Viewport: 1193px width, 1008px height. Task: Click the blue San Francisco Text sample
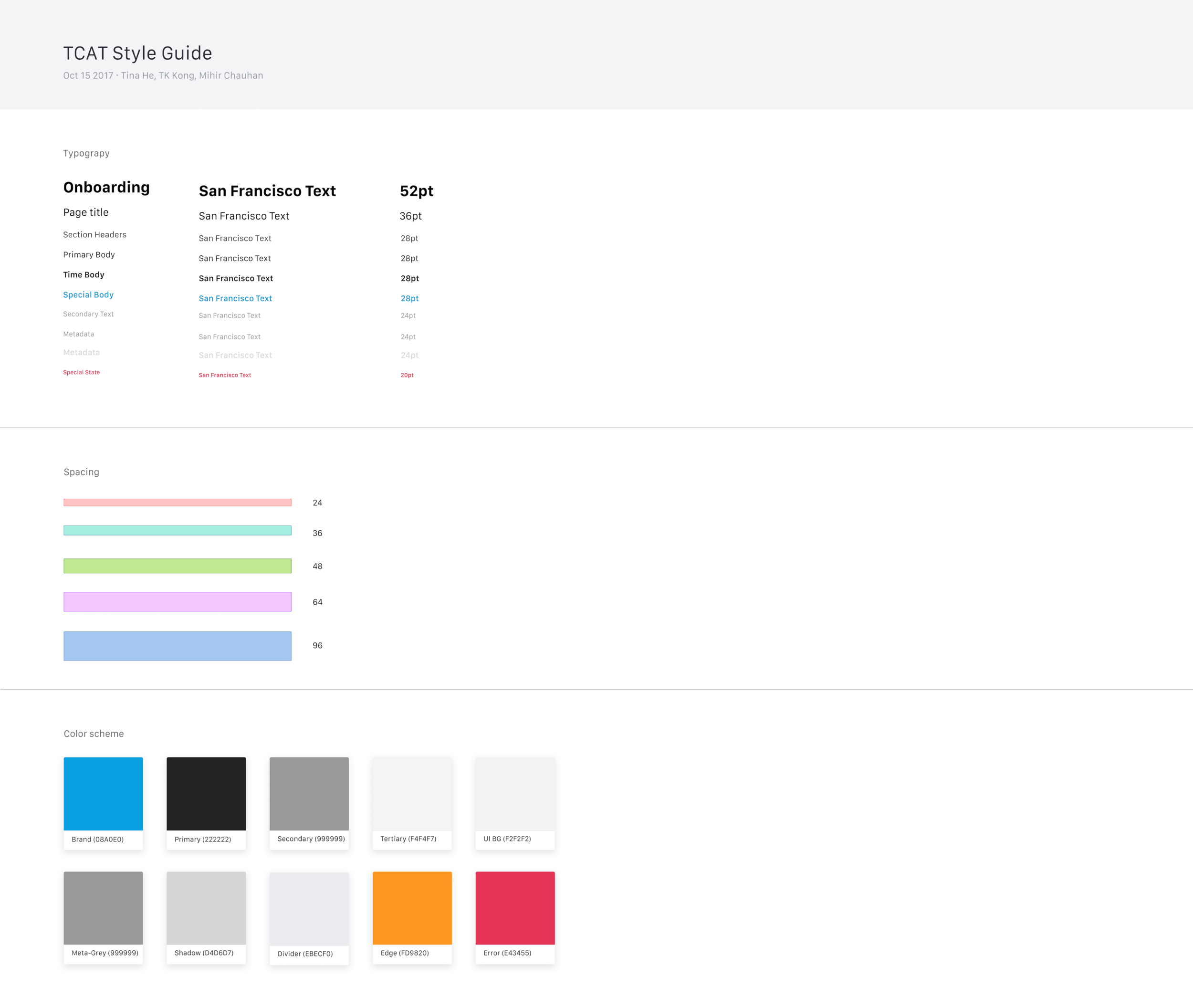[x=235, y=298]
